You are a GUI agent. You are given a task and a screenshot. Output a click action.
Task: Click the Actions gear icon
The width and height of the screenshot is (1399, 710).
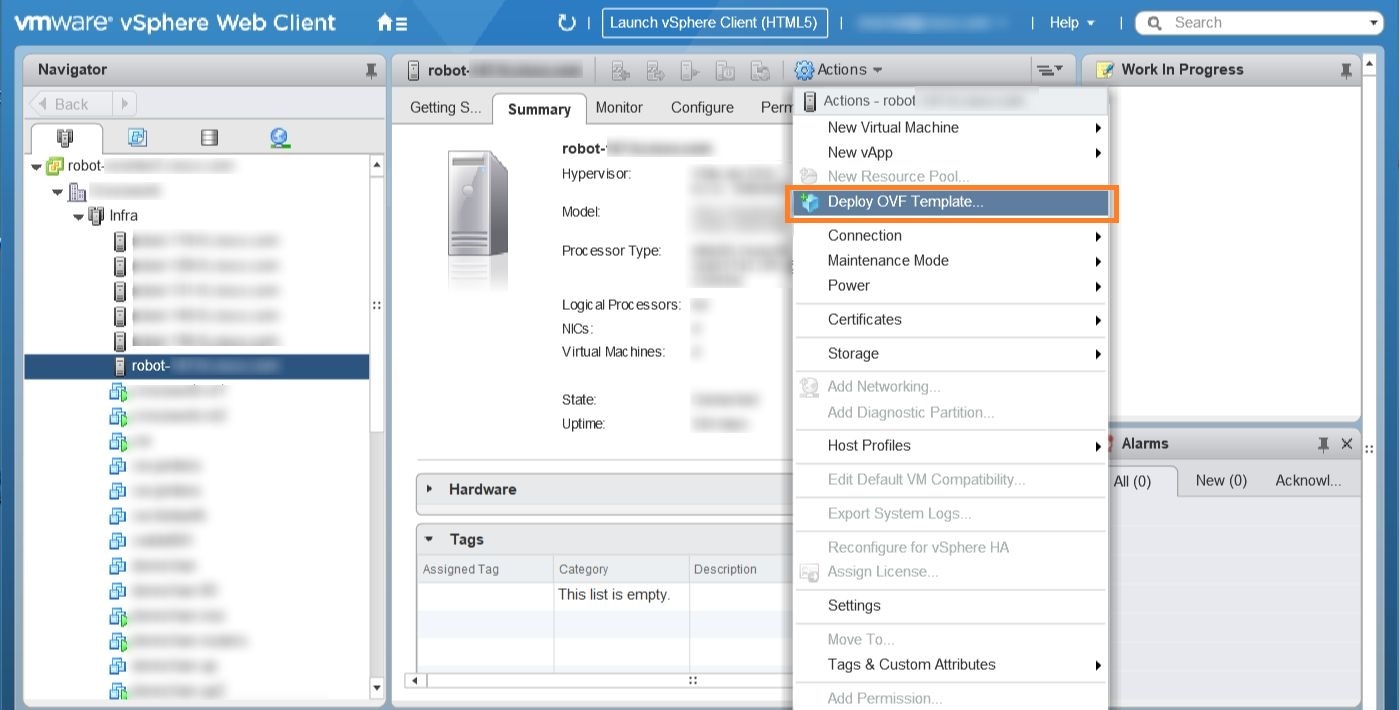click(804, 70)
